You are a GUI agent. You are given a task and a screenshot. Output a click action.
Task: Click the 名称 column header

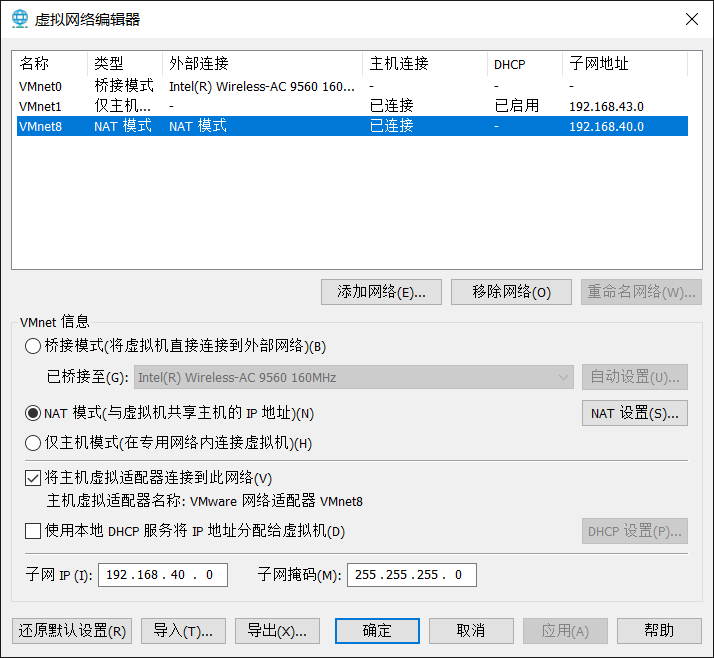[x=51, y=64]
